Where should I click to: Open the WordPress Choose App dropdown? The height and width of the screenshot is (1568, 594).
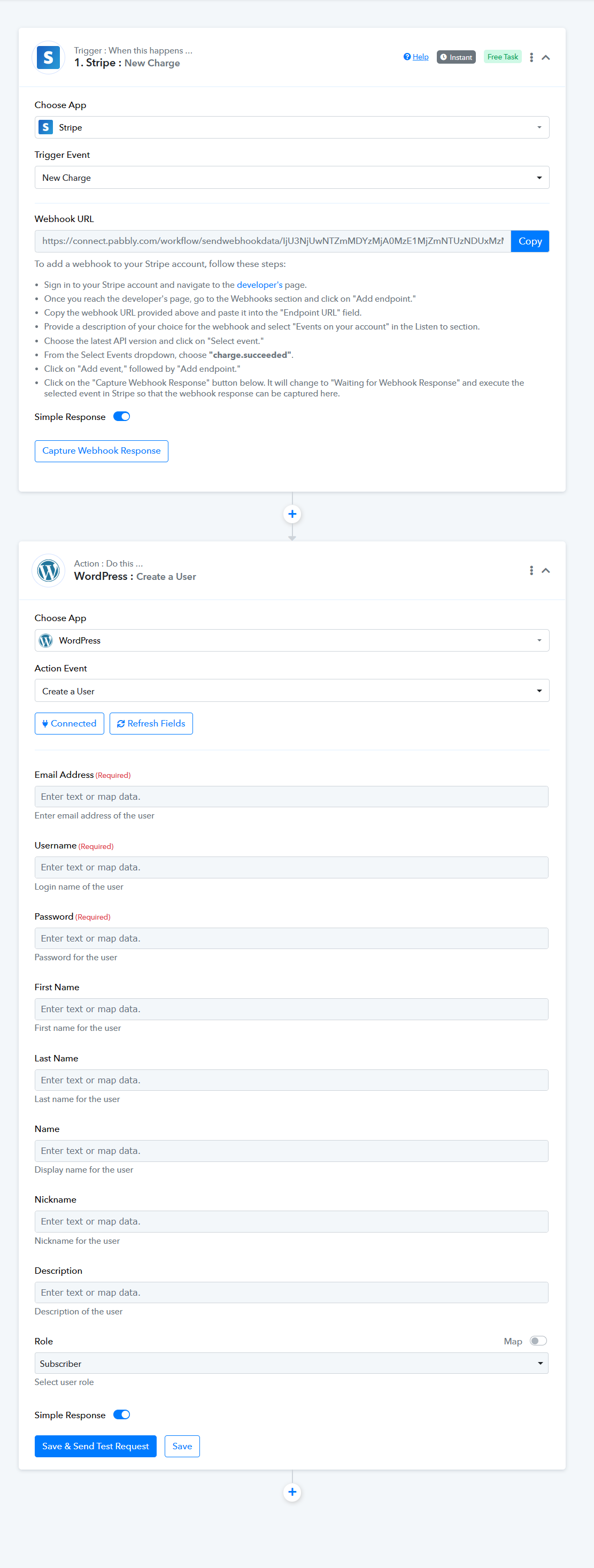[x=292, y=640]
